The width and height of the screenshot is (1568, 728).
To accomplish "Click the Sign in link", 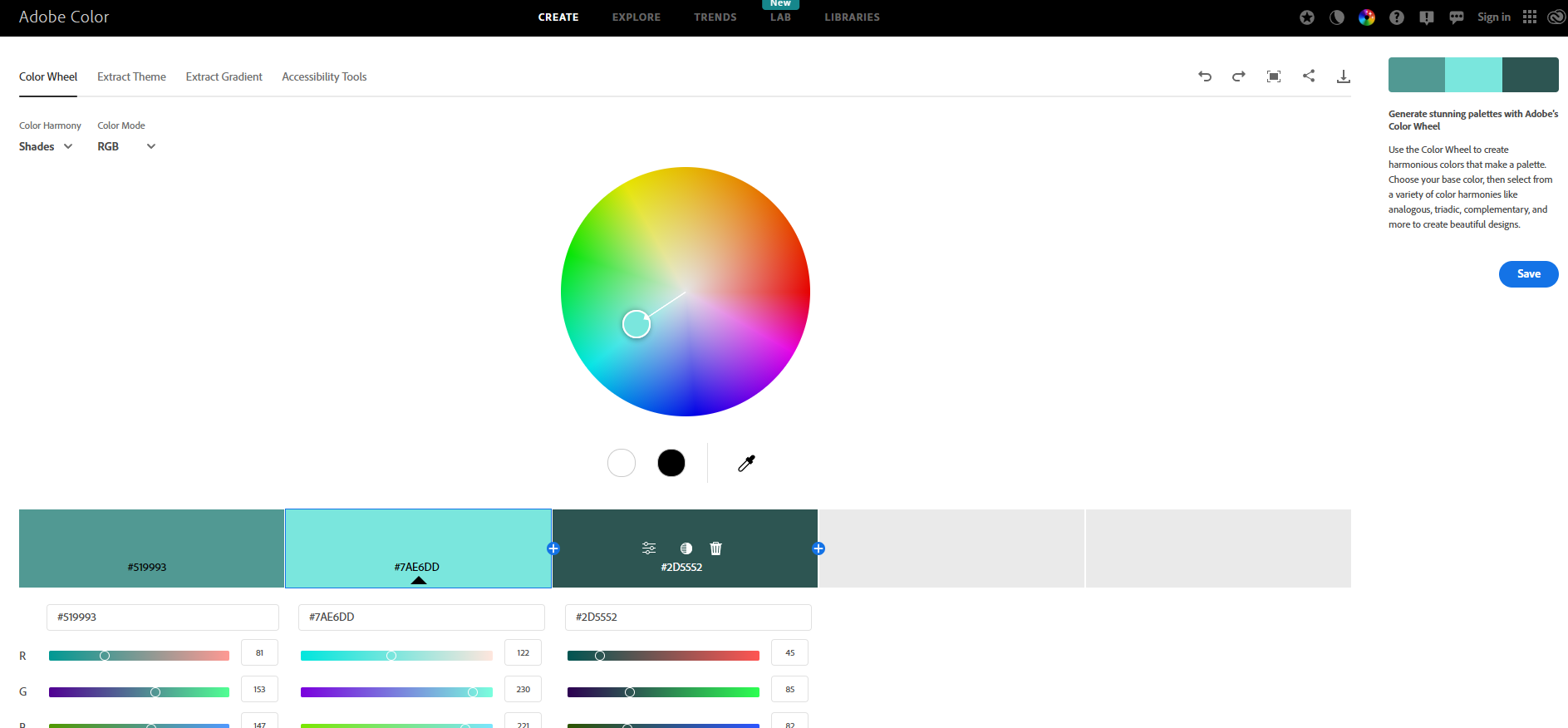I will 1493,17.
